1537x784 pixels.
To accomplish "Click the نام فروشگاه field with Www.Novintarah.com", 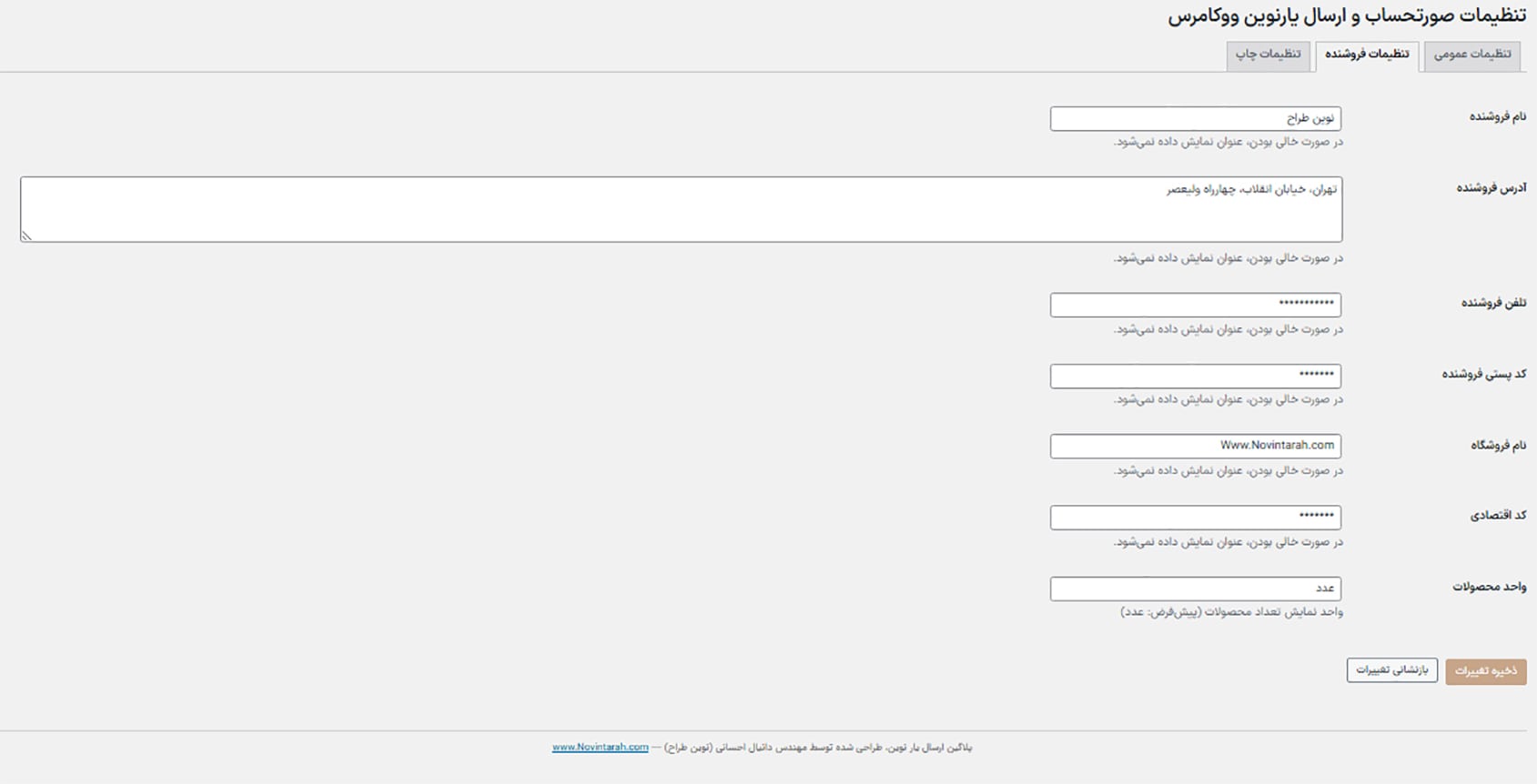I will pyautogui.click(x=1195, y=446).
